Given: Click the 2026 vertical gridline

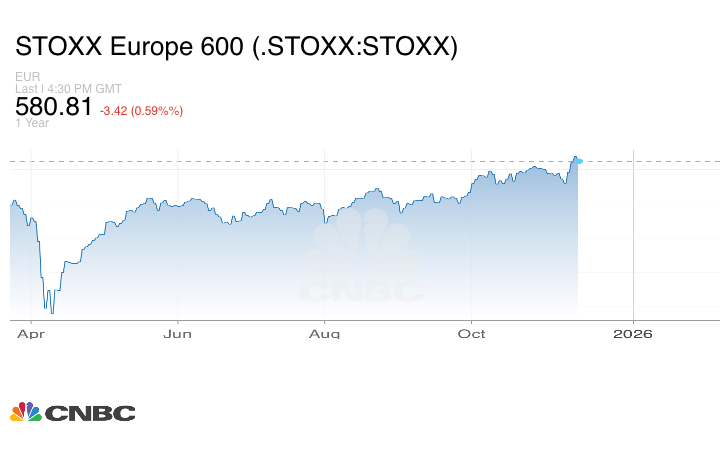Looking at the screenshot, I should pyautogui.click(x=633, y=240).
